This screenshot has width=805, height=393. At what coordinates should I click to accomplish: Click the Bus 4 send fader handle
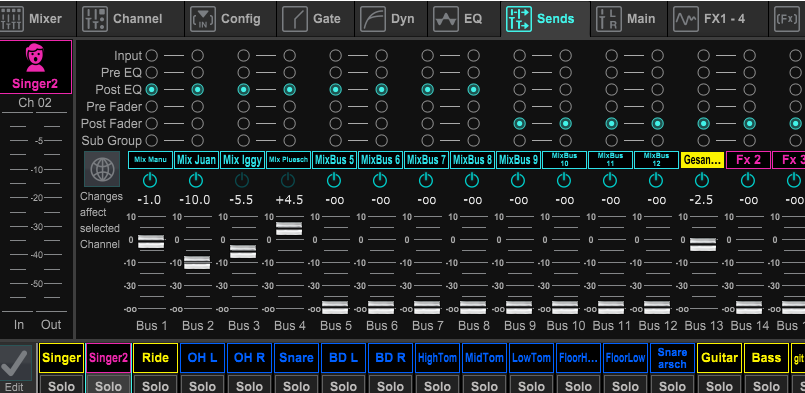pyautogui.click(x=289, y=228)
